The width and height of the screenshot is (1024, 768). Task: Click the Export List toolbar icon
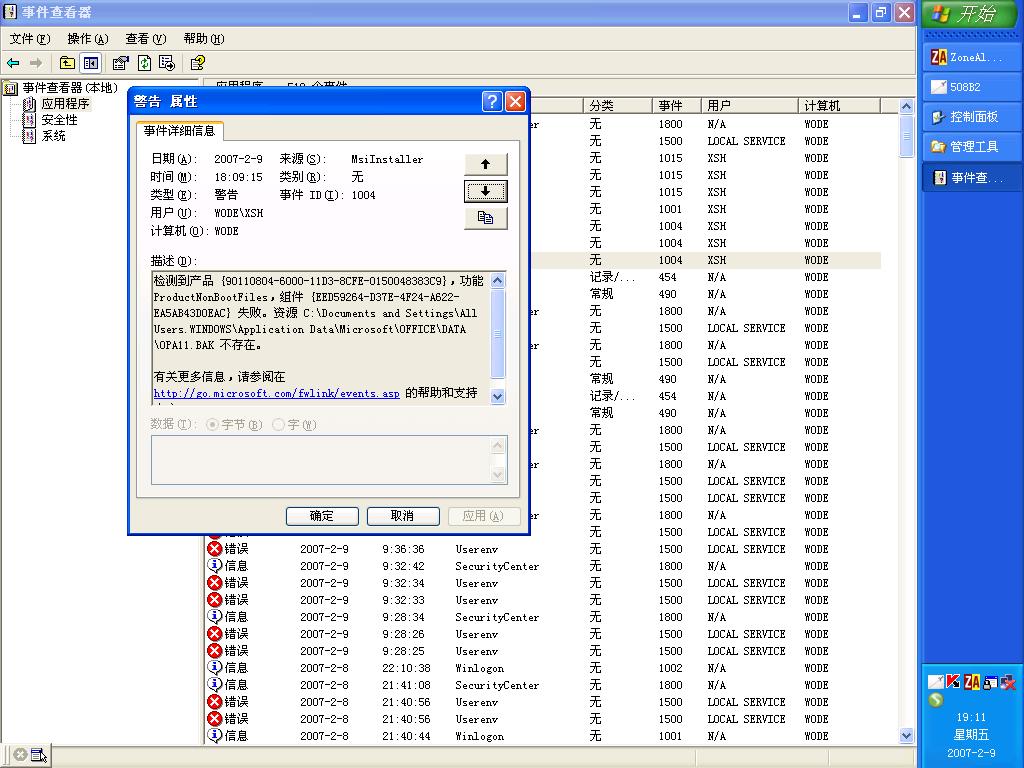click(167, 63)
